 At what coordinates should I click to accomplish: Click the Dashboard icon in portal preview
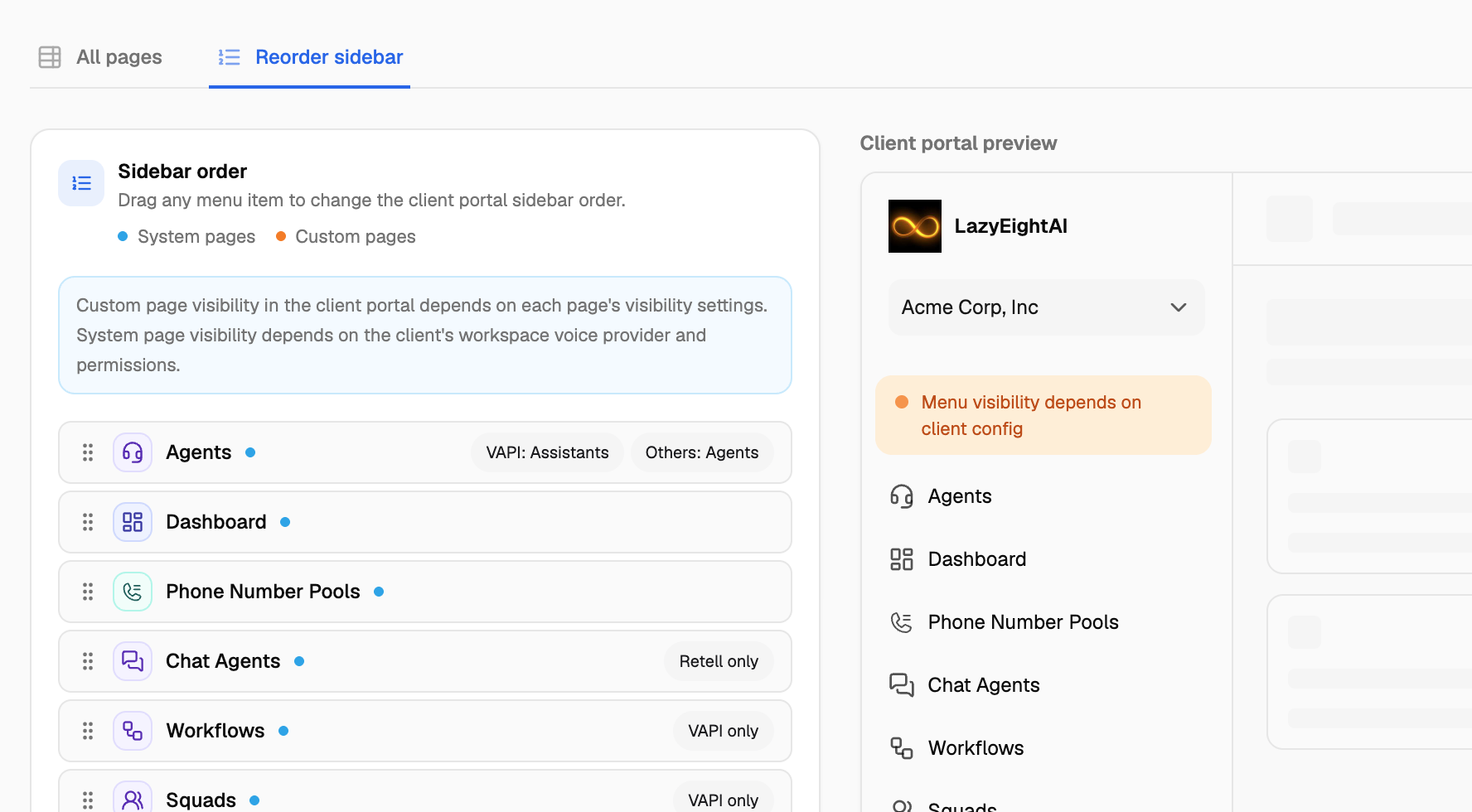(902, 559)
